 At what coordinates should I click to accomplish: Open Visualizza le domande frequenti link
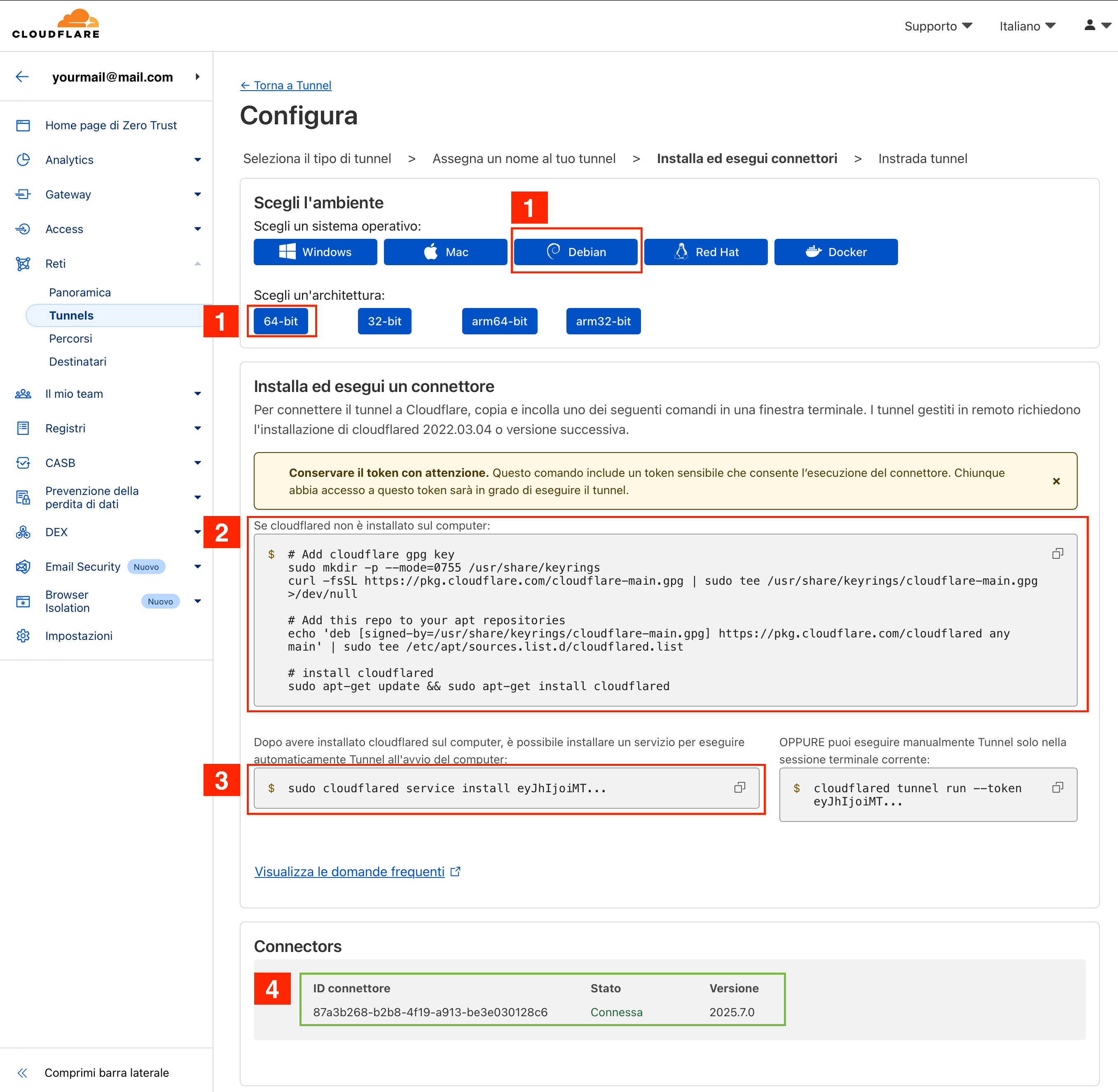coord(349,872)
